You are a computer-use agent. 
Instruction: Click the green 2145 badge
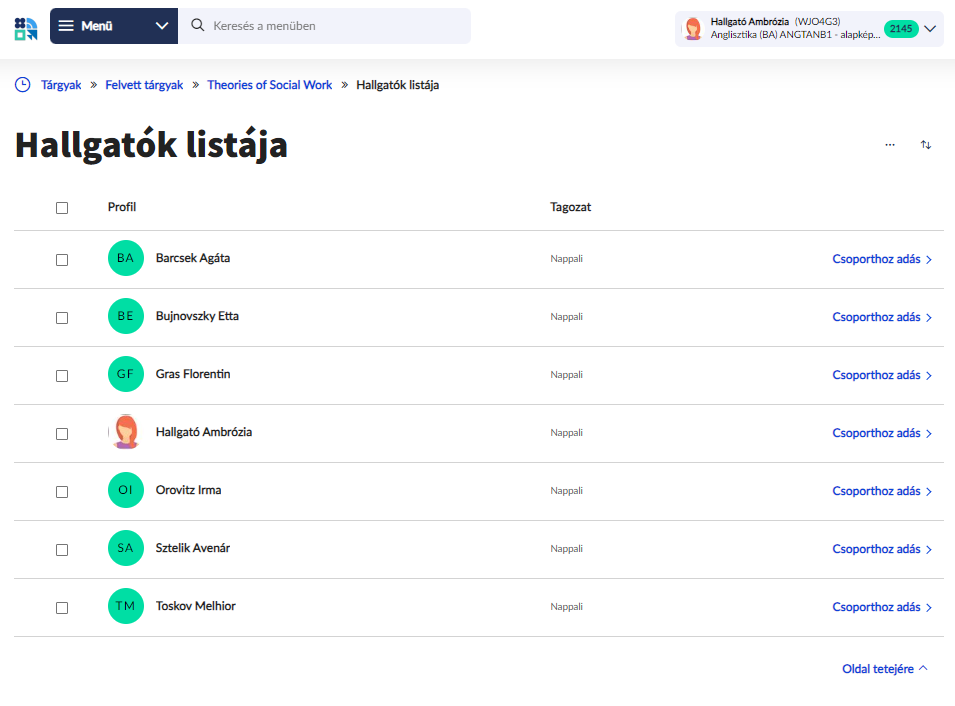pyautogui.click(x=900, y=29)
